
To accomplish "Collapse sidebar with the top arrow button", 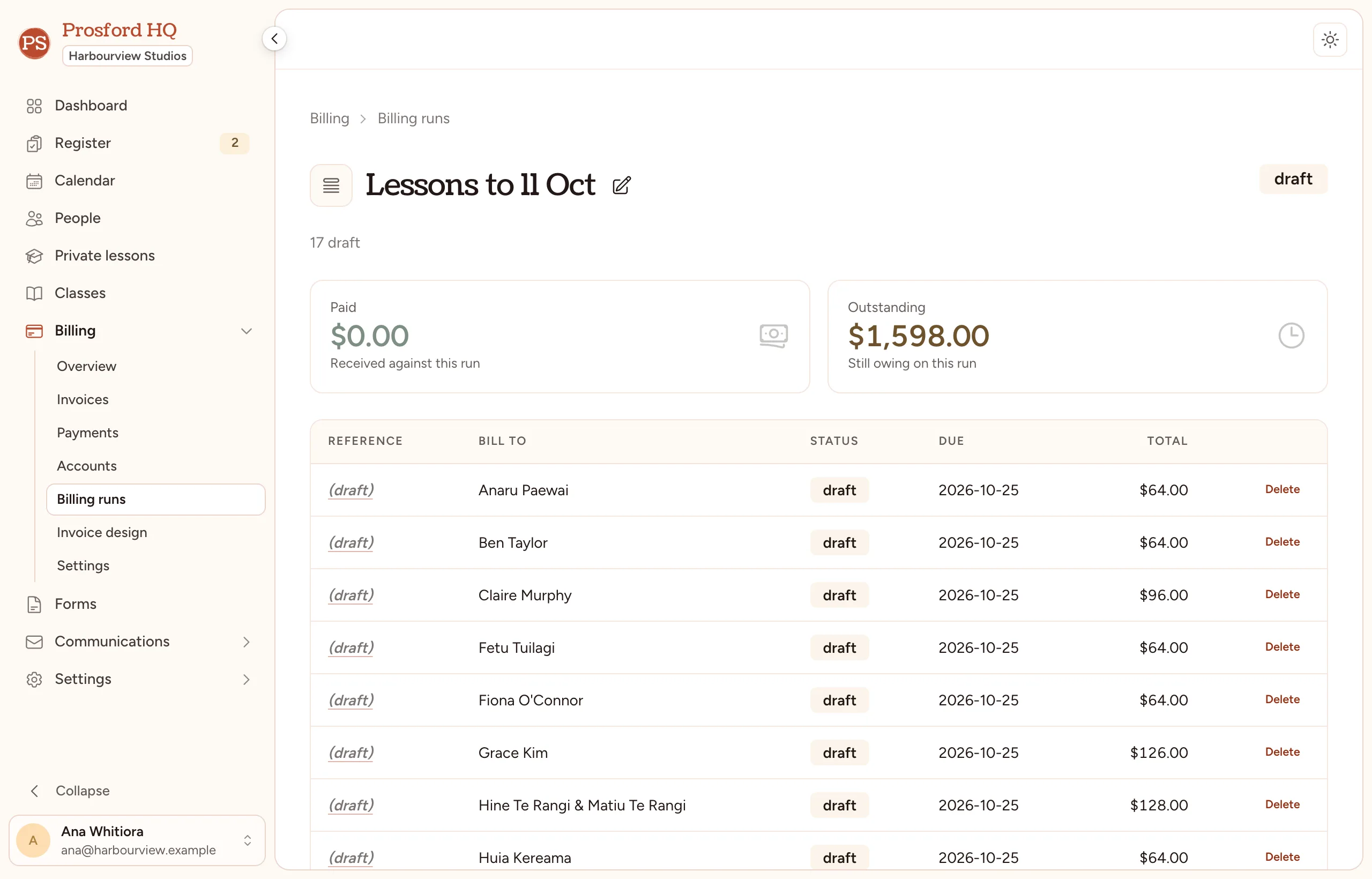I will (x=274, y=39).
